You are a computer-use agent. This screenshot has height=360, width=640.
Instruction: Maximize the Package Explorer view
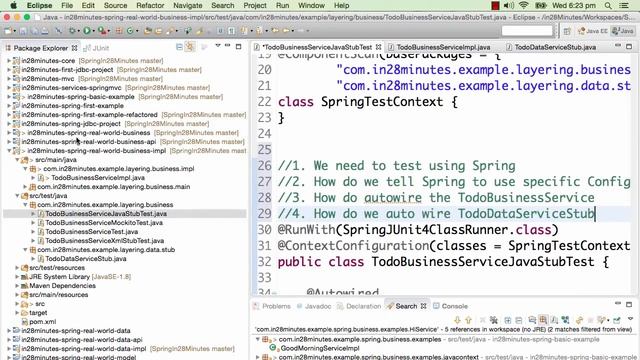click(x=238, y=46)
